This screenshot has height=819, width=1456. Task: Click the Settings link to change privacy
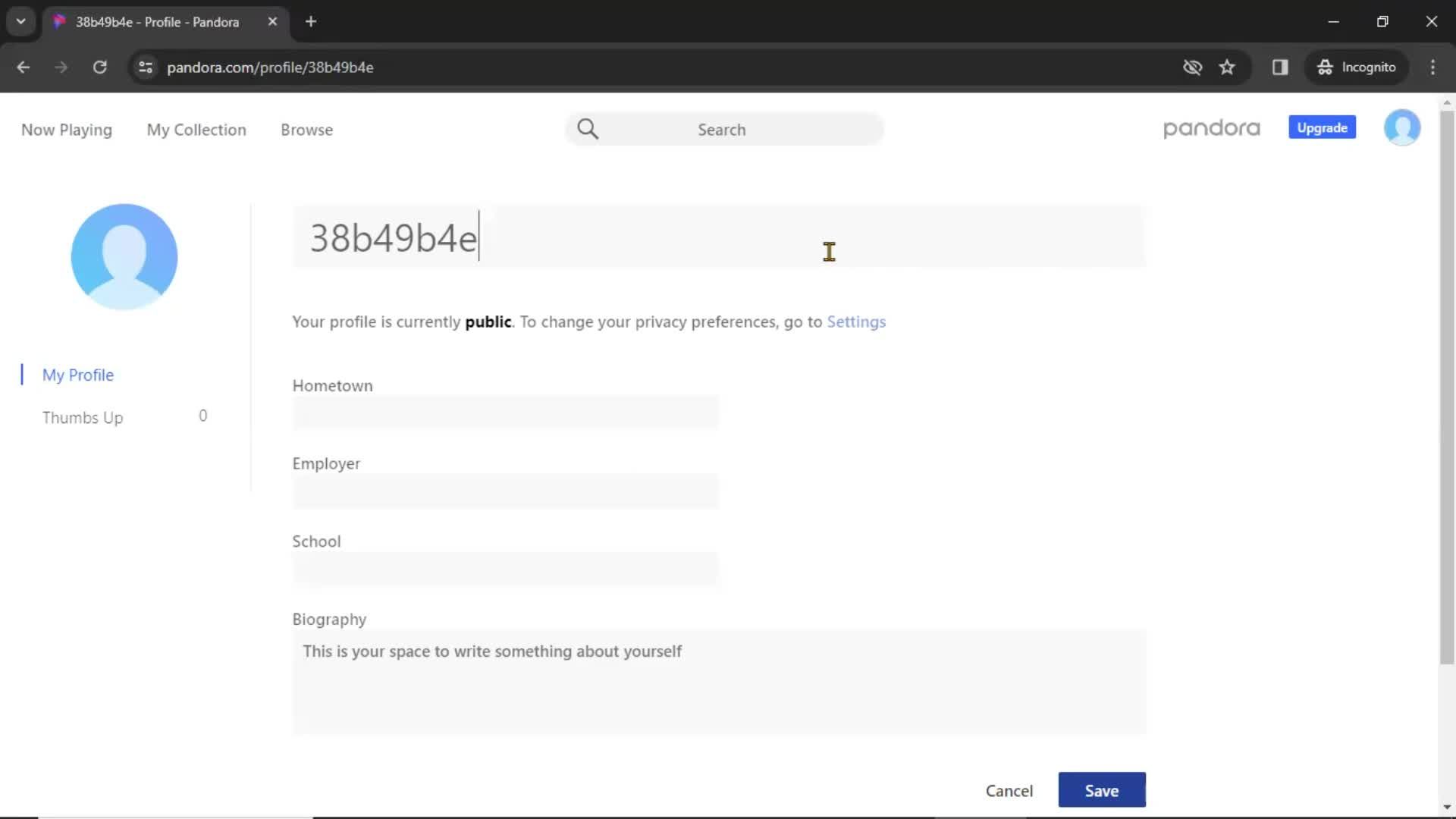click(x=856, y=321)
